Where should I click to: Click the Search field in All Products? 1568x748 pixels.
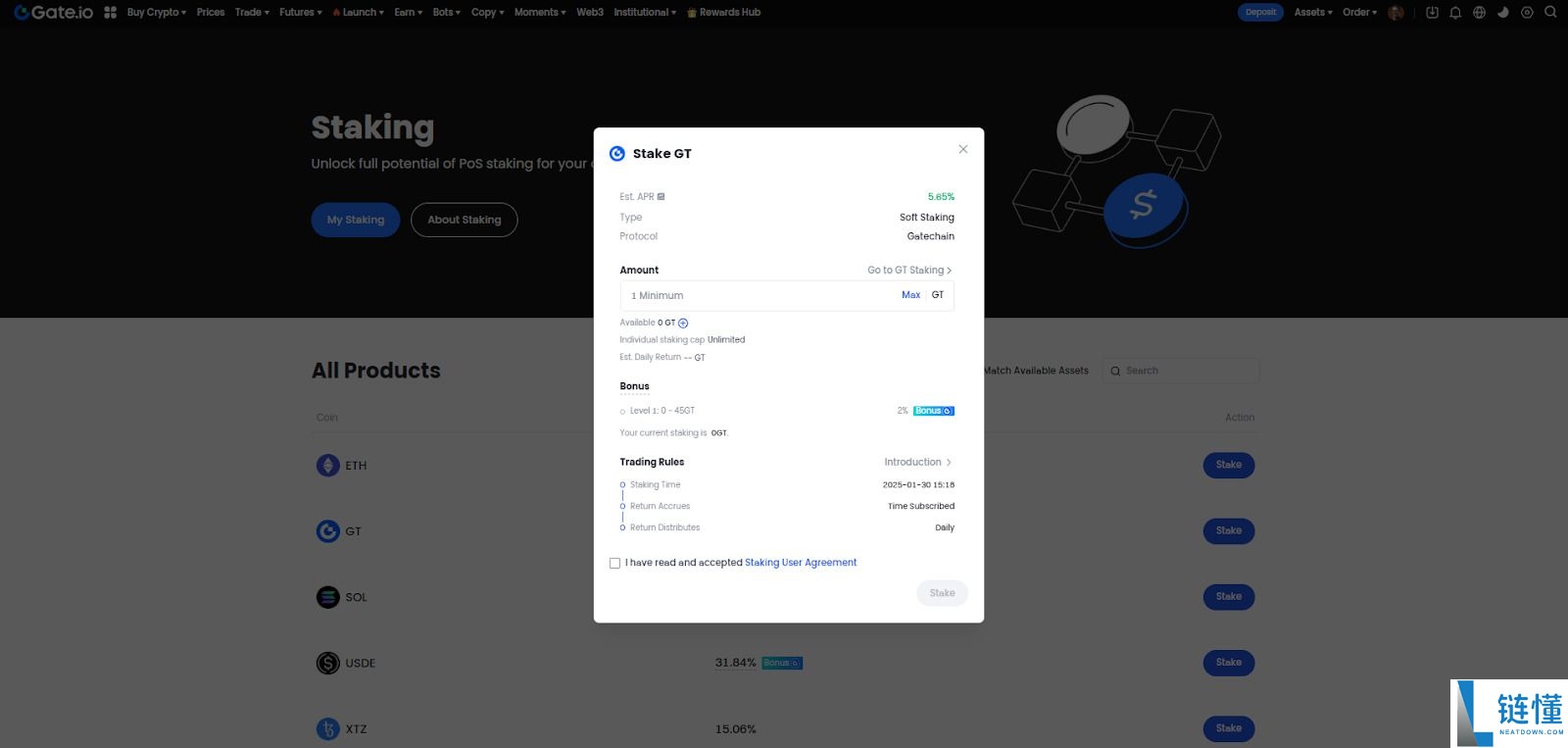(x=1181, y=371)
